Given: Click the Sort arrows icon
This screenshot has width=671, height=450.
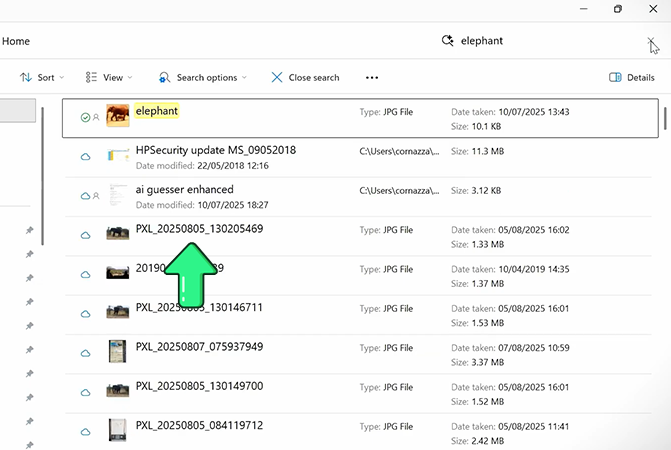Looking at the screenshot, I should [x=26, y=77].
